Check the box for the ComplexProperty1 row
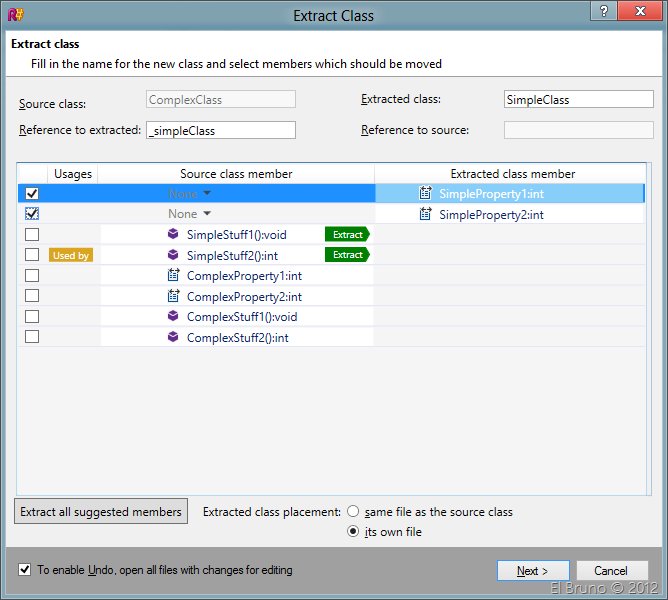The width and height of the screenshot is (668, 600). pos(32,275)
